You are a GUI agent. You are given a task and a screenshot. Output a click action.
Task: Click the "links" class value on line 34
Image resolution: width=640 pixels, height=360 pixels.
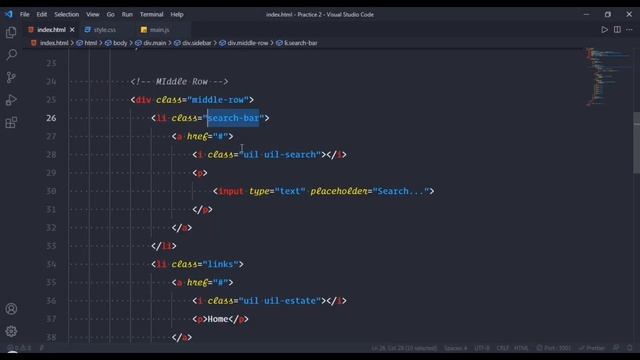[x=220, y=264]
